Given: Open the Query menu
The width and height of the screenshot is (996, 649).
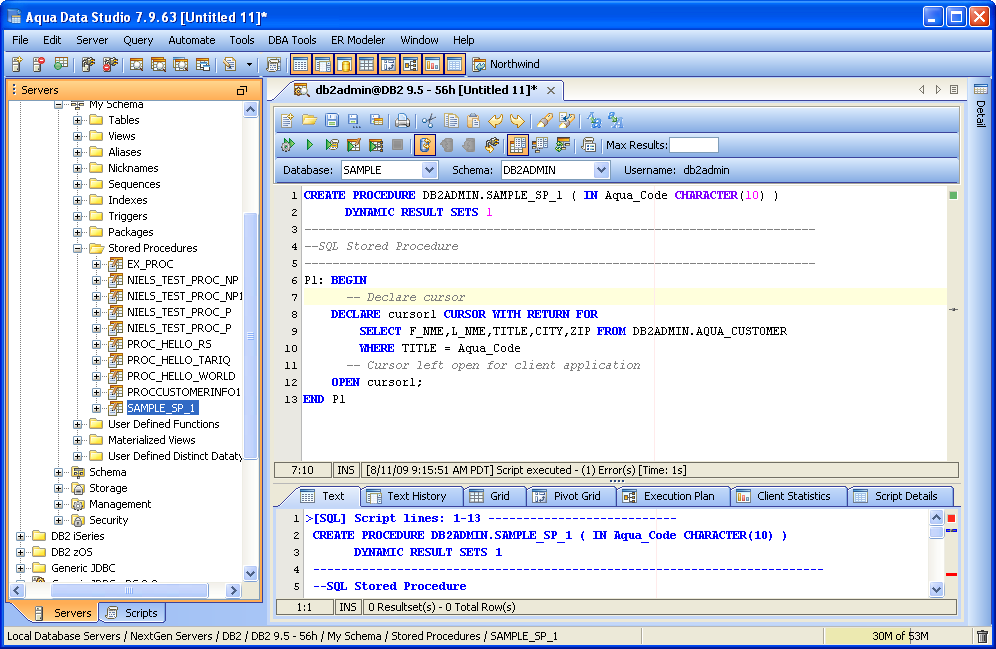Looking at the screenshot, I should click(x=138, y=40).
